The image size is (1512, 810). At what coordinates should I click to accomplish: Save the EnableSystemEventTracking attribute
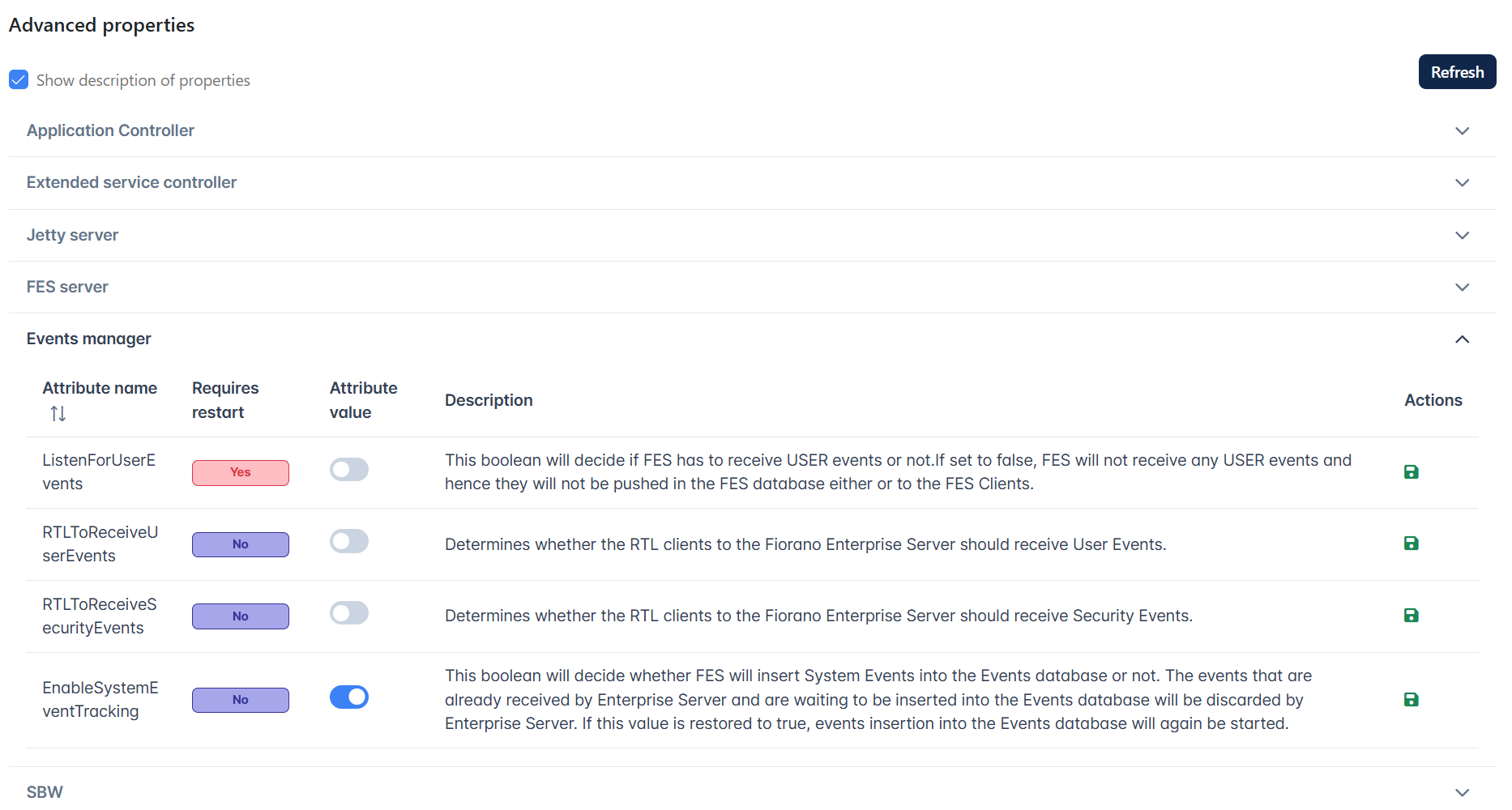[1411, 700]
